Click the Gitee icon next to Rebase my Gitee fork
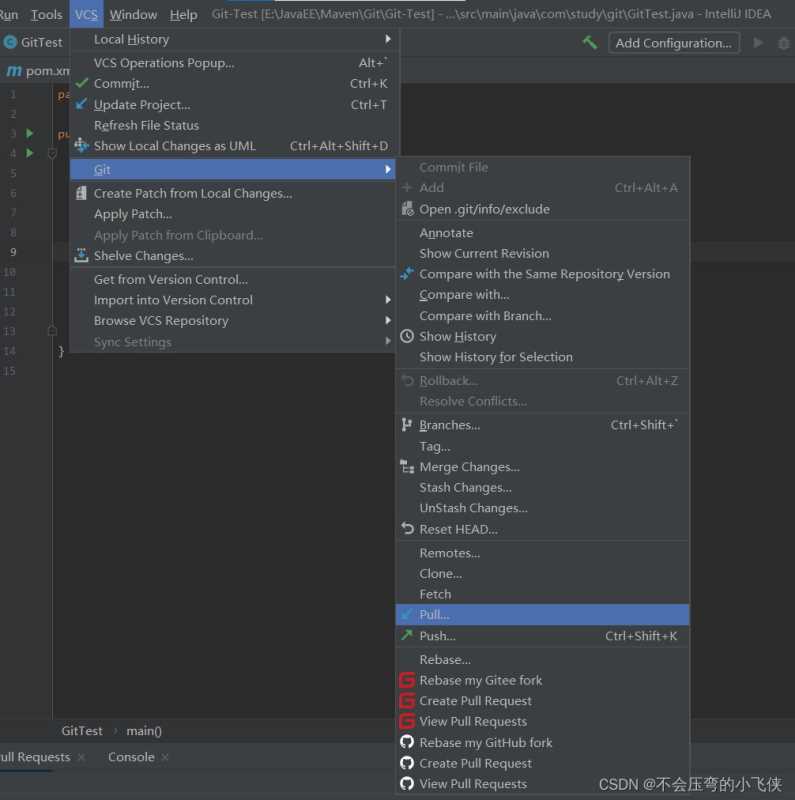Image resolution: width=795 pixels, height=800 pixels. [x=407, y=680]
